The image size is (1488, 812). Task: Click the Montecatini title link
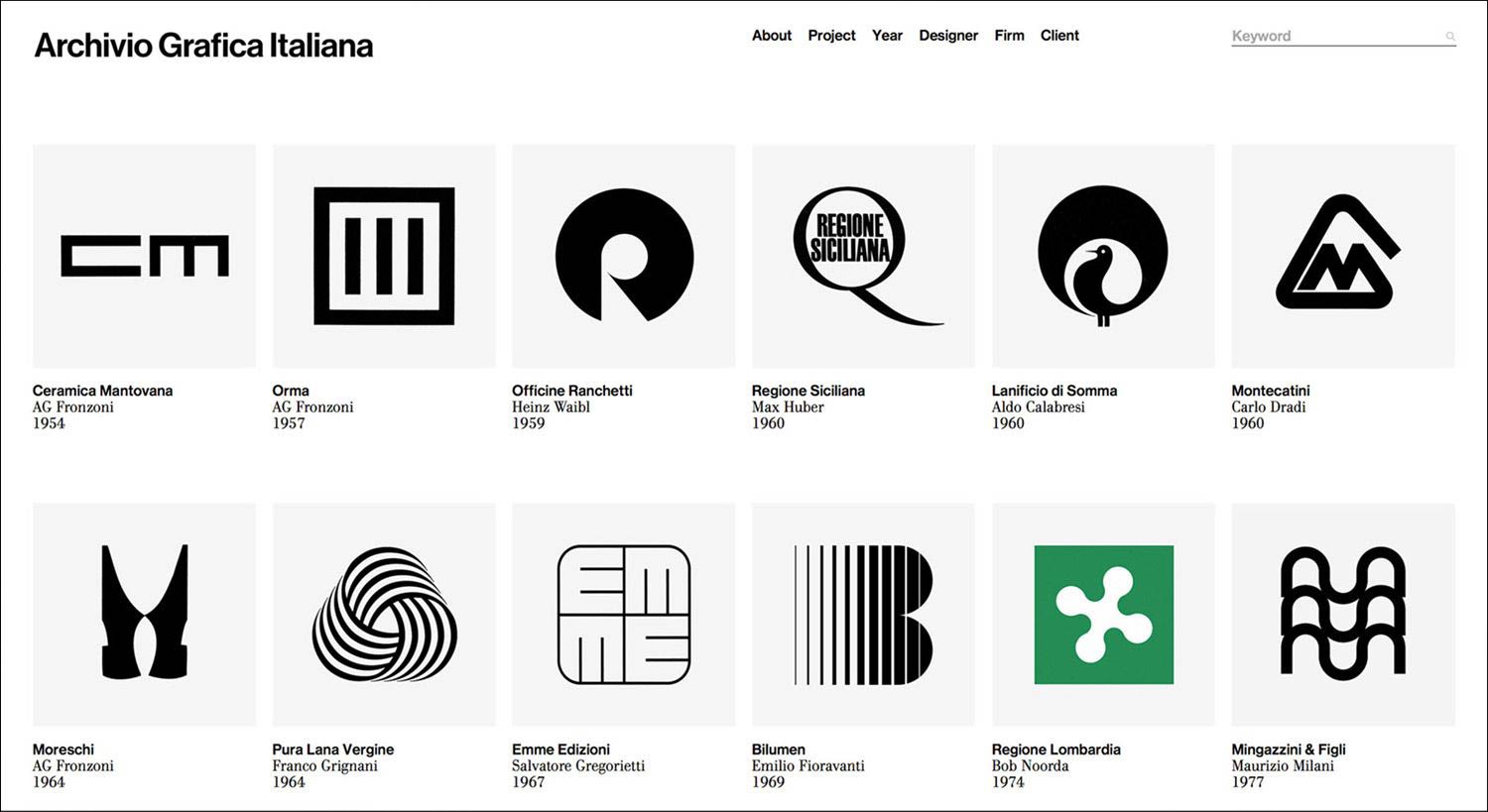tap(1271, 391)
